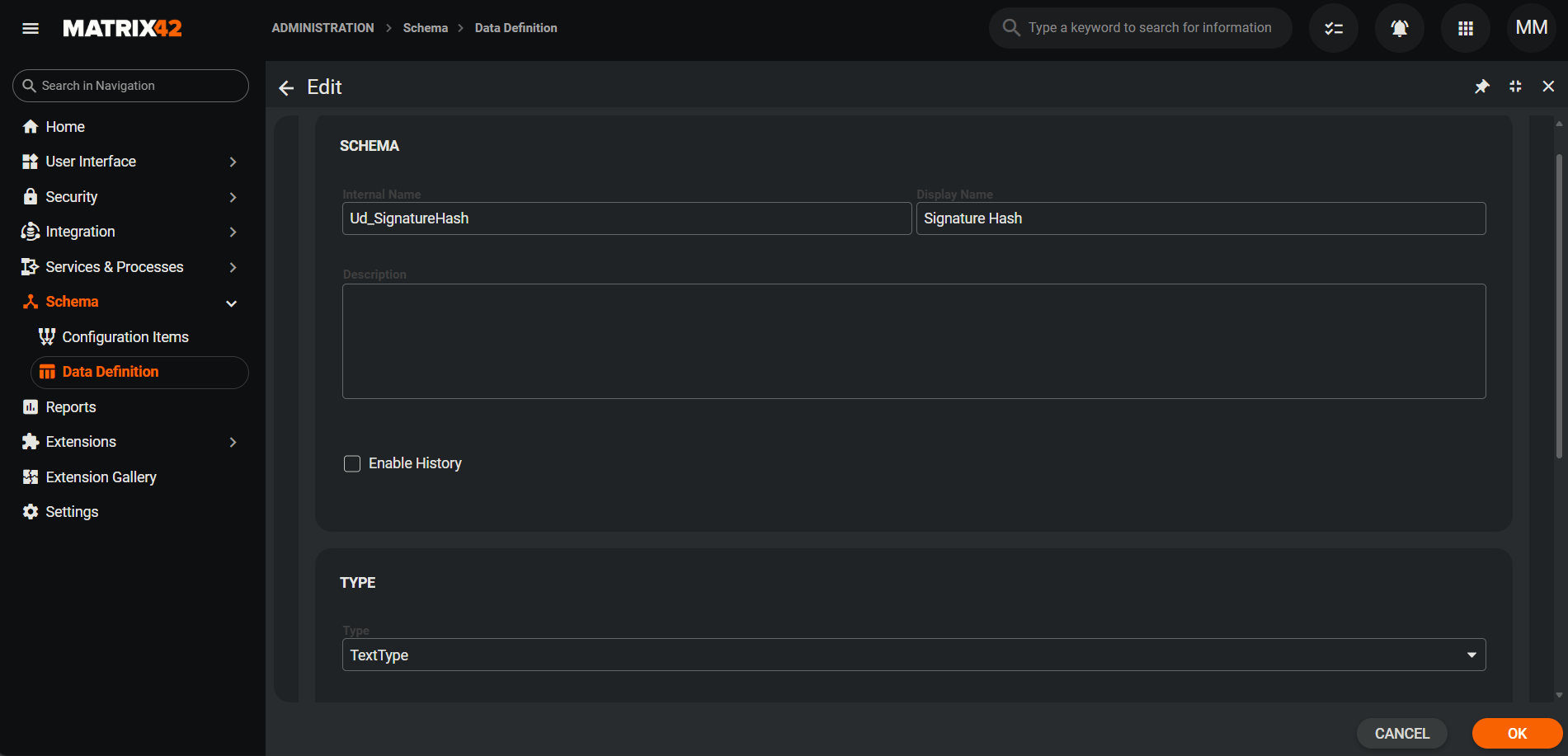Click the back arrow next to Edit

286,87
